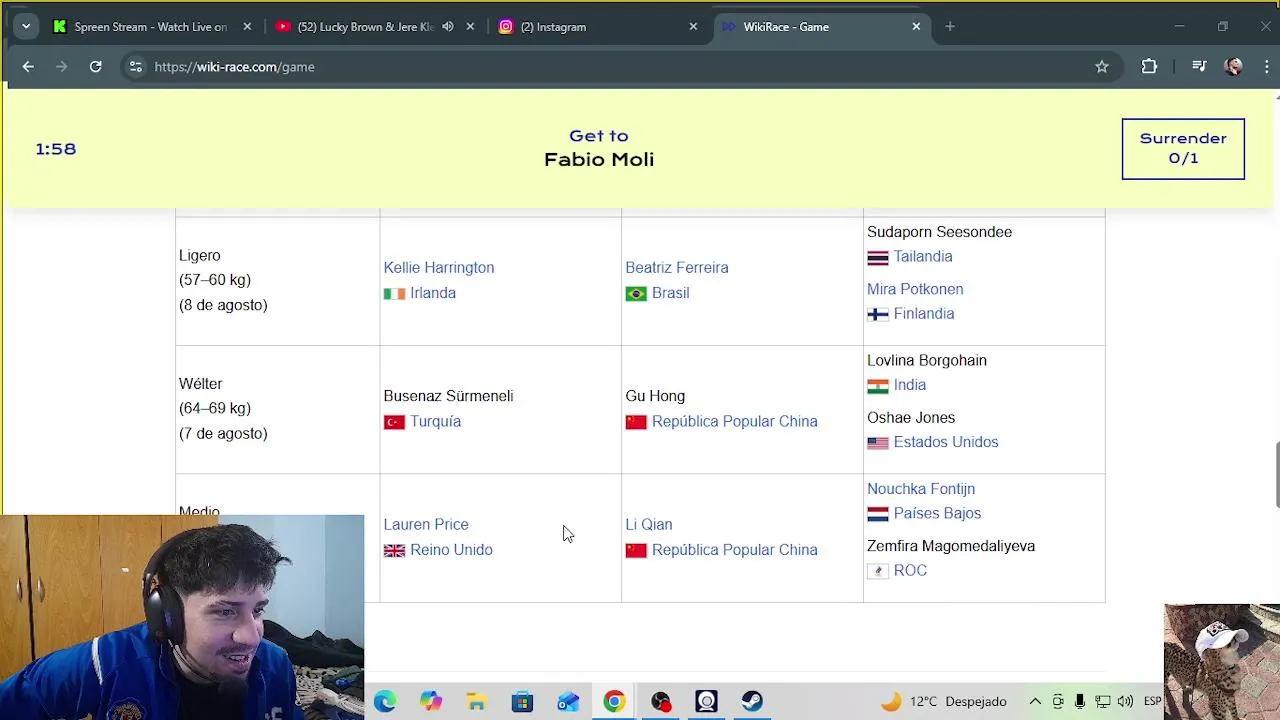Screen dimensions: 1280x720
Task: Open the volume icon in system tray
Action: click(1125, 702)
